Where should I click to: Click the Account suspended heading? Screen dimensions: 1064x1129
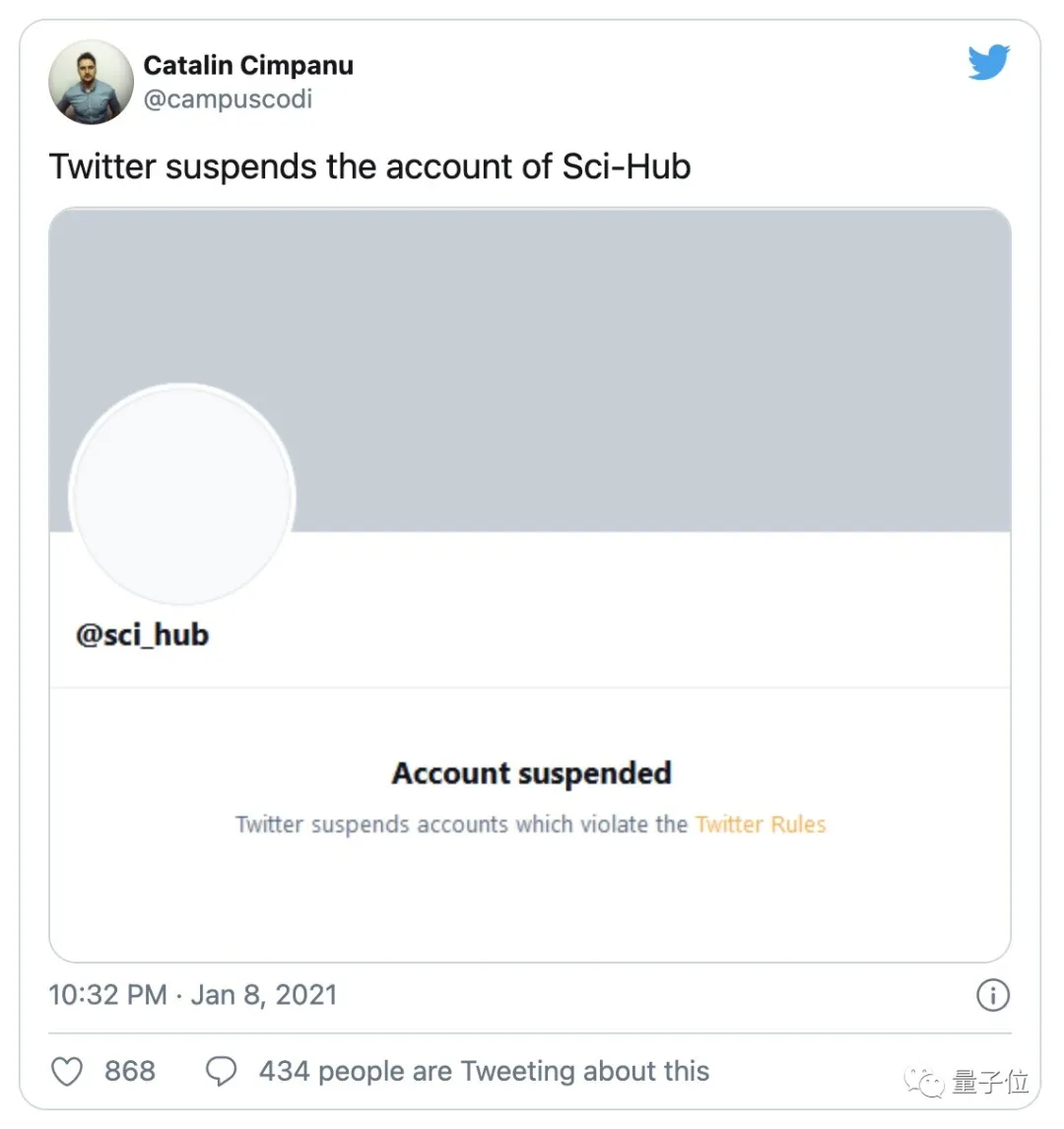[531, 773]
